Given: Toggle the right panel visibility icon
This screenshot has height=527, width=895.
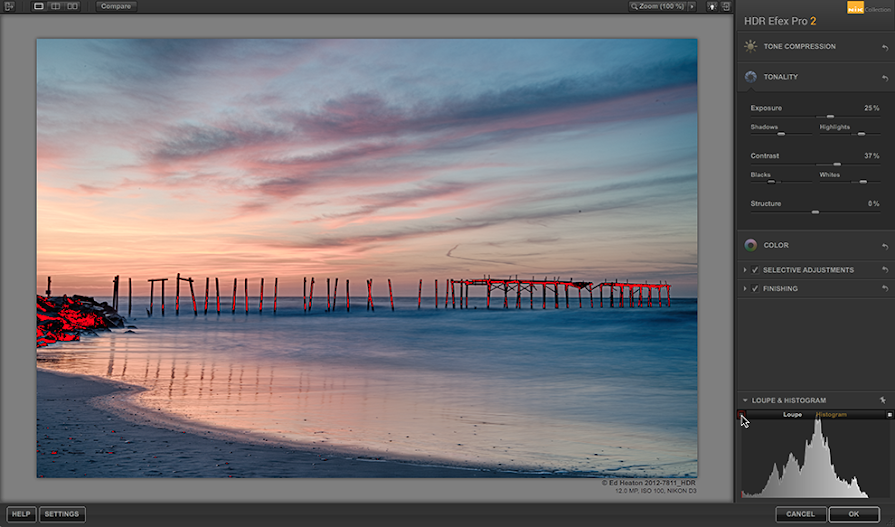Looking at the screenshot, I should point(726,6).
